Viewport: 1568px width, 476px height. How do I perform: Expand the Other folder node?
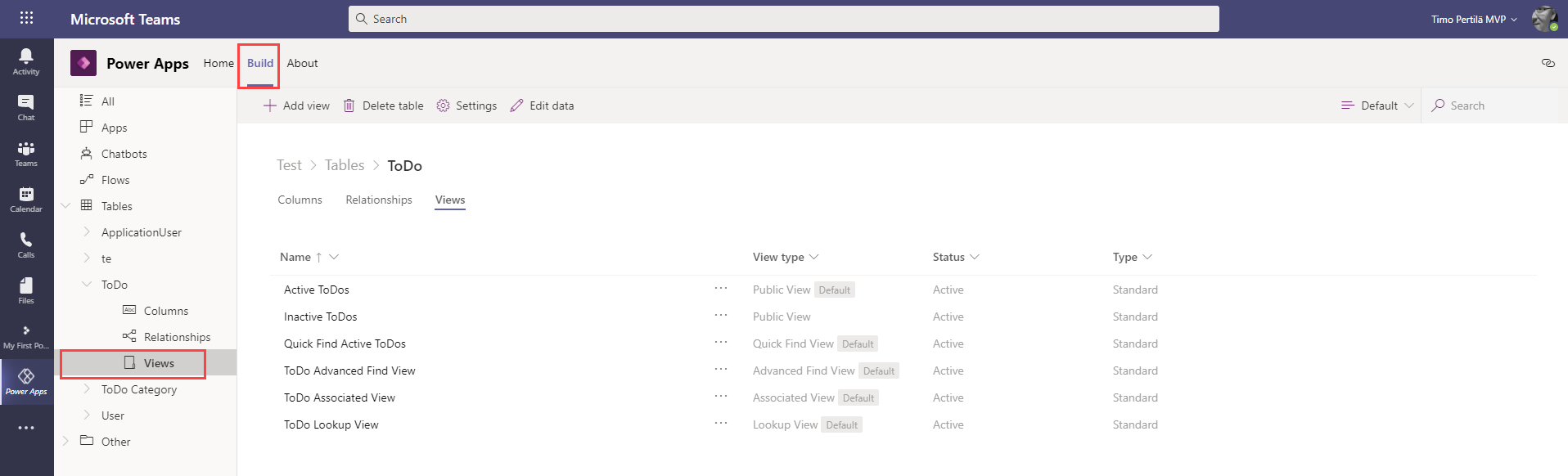point(66,442)
